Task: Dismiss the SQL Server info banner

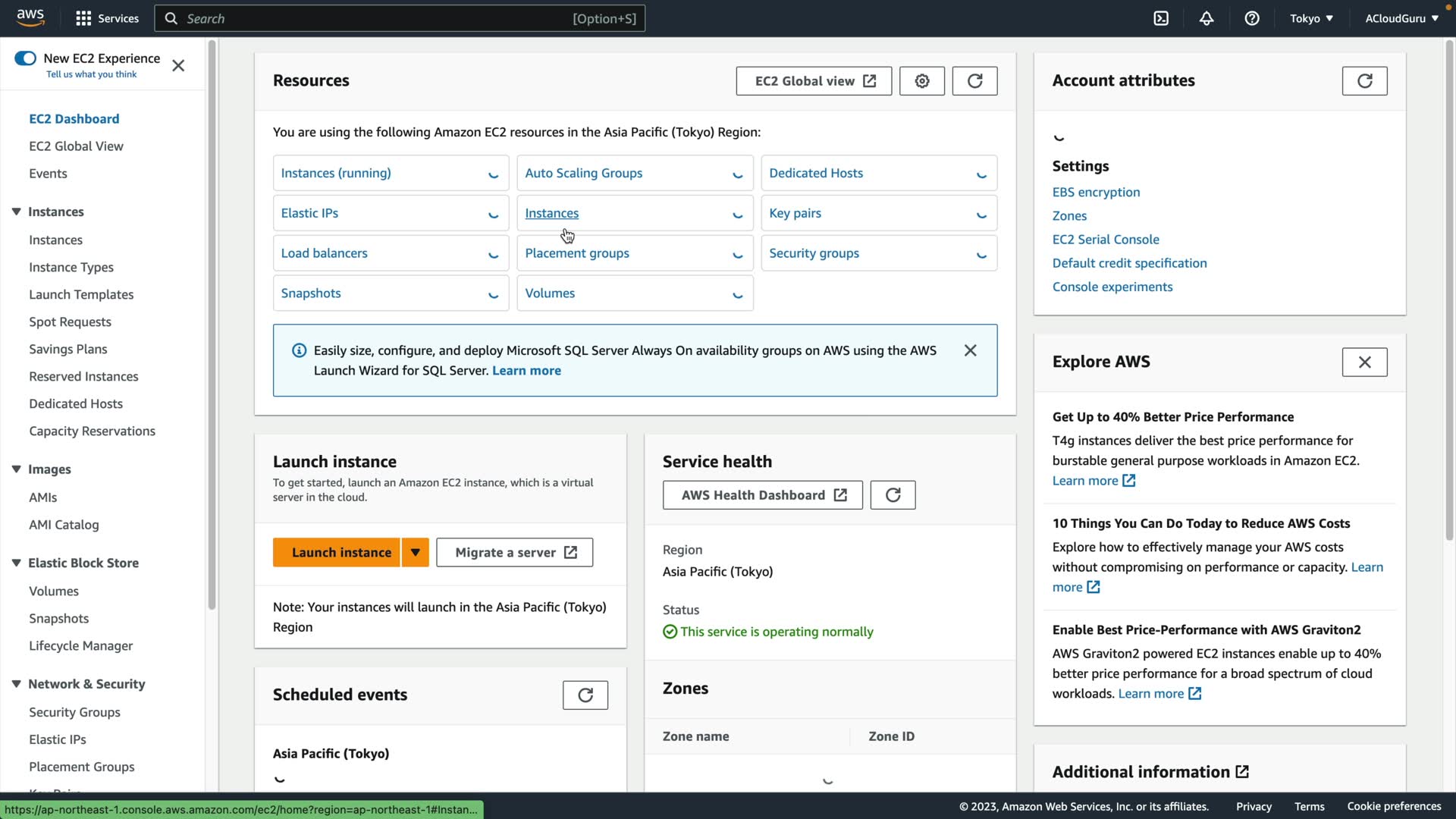Action: [970, 350]
